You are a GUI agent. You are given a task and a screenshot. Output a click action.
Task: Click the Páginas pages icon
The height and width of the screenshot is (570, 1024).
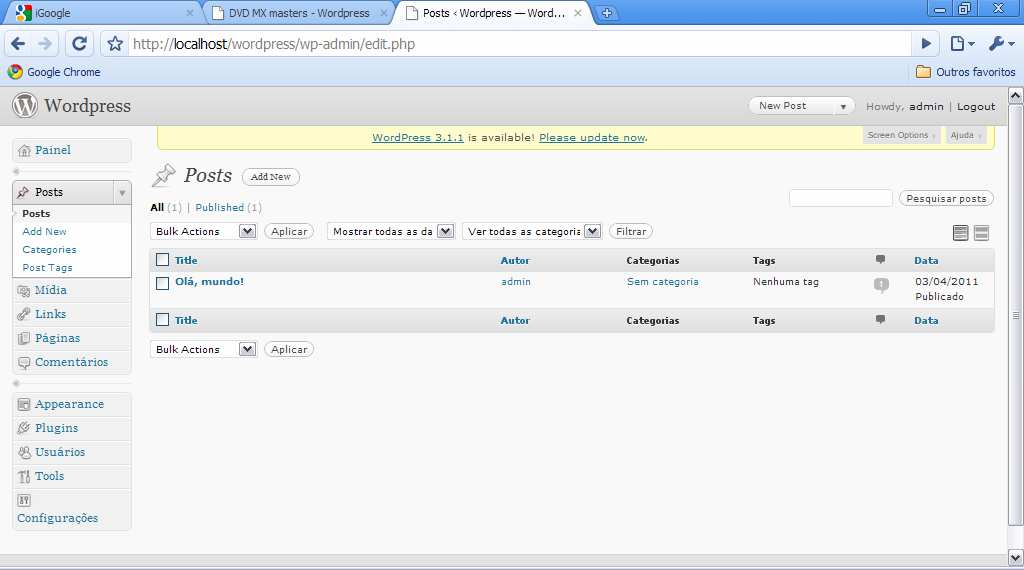pos(24,338)
